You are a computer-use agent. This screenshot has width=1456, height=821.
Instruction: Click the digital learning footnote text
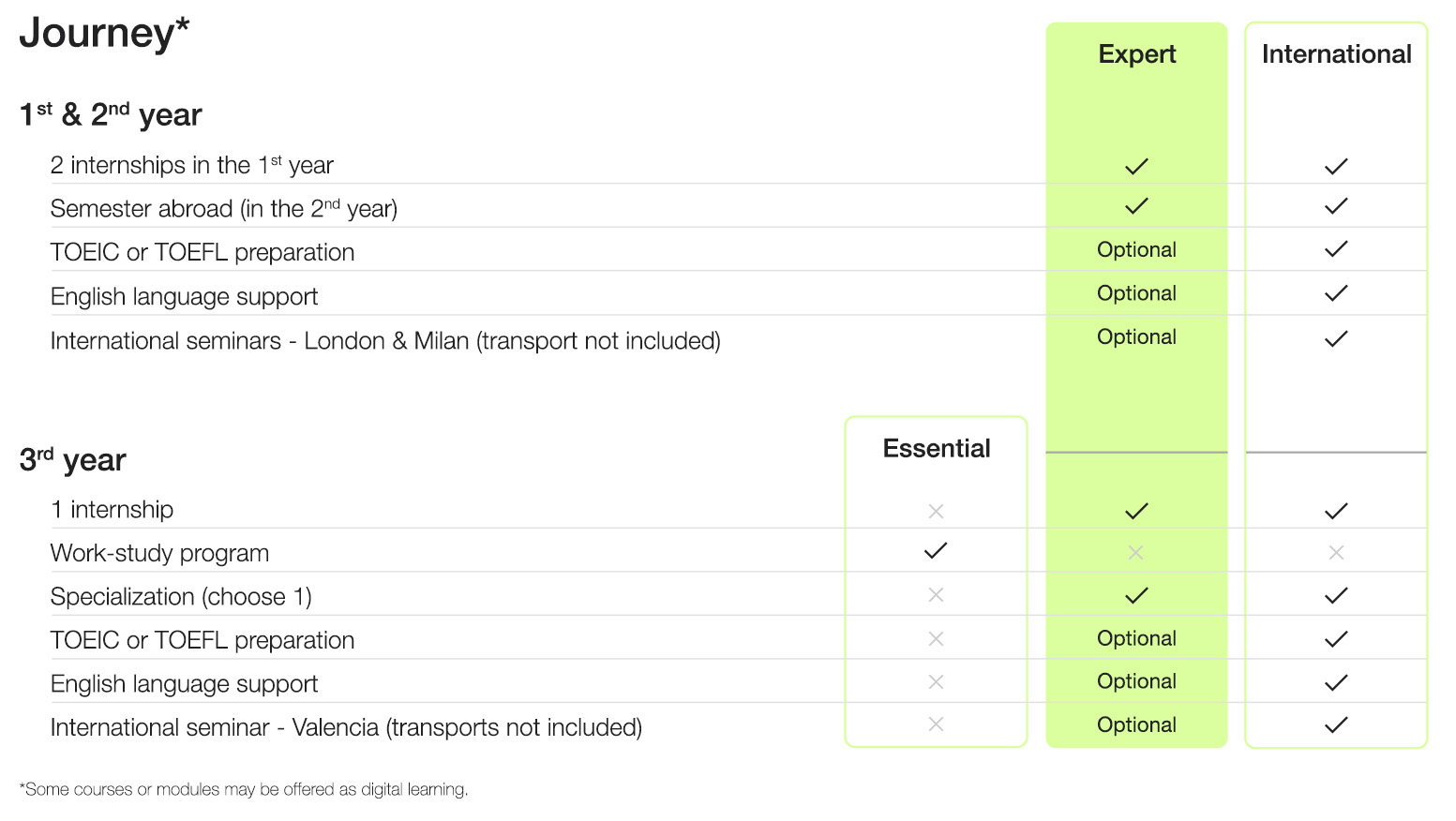pyautogui.click(x=244, y=789)
